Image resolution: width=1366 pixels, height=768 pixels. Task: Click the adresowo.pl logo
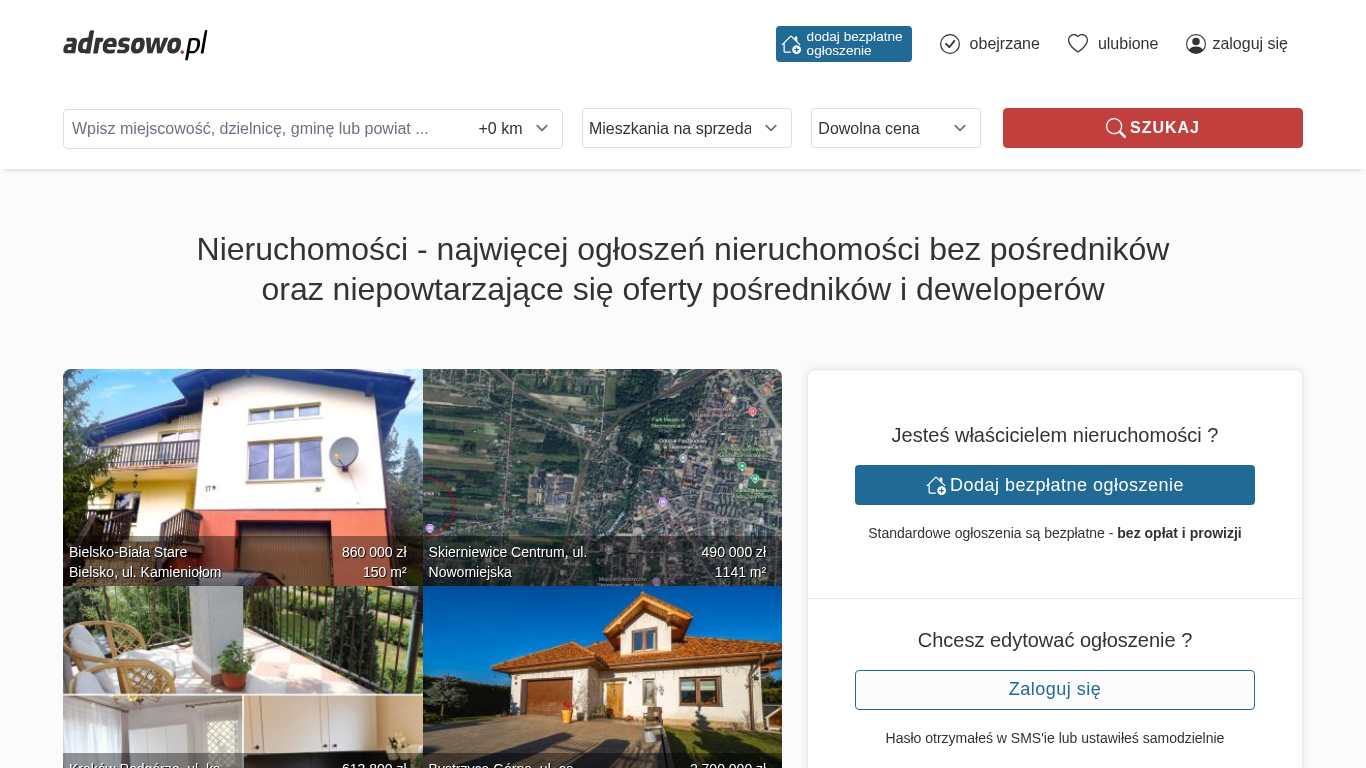pyautogui.click(x=135, y=44)
